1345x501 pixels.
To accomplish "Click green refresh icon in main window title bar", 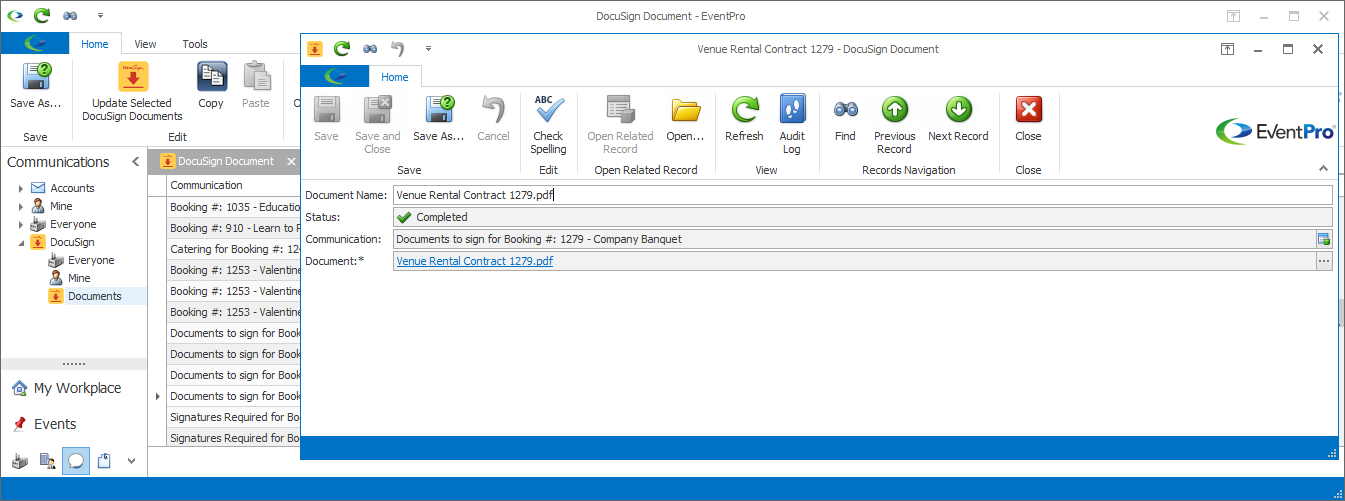I will (x=41, y=15).
